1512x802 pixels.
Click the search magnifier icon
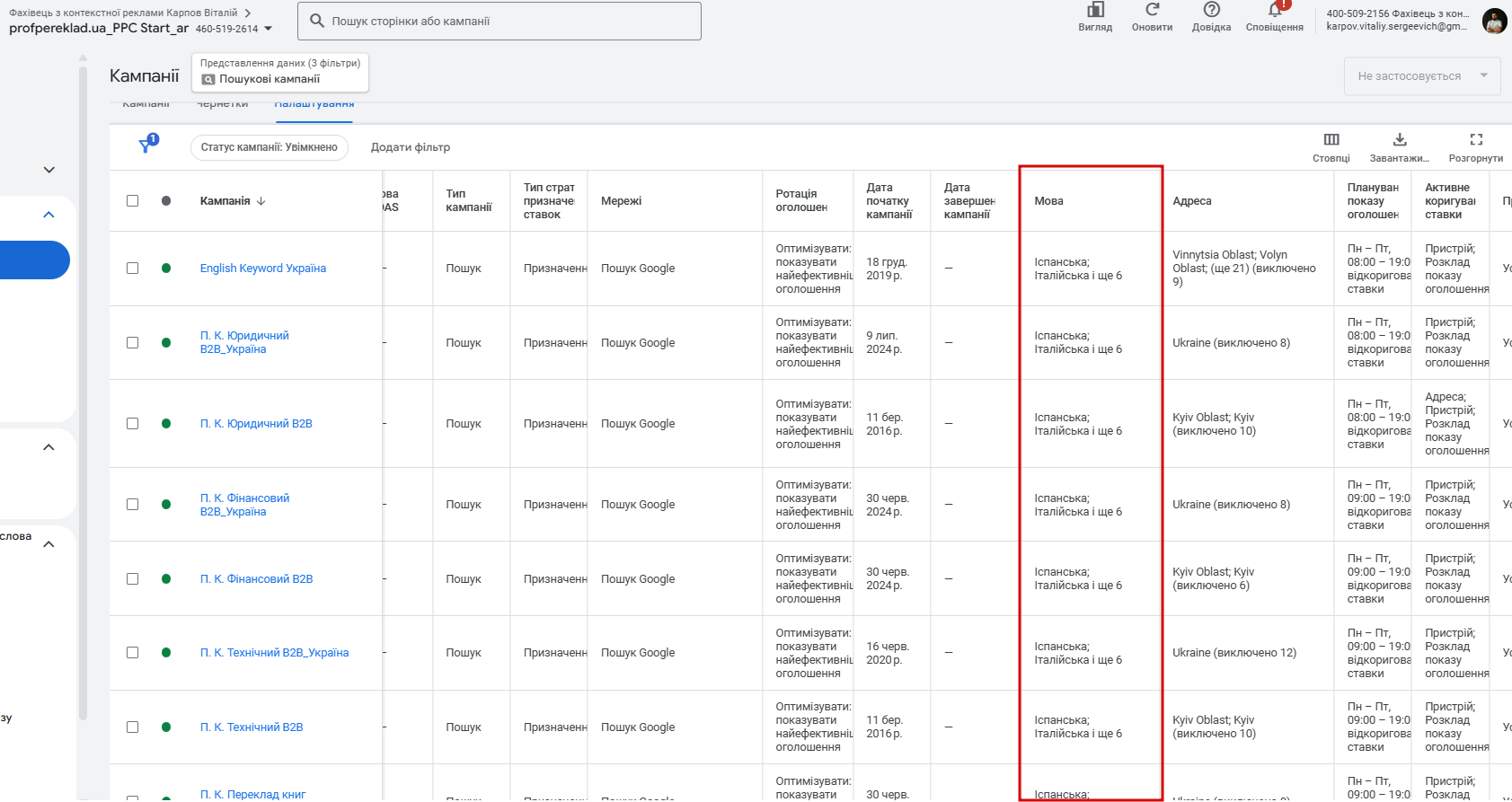coord(317,20)
